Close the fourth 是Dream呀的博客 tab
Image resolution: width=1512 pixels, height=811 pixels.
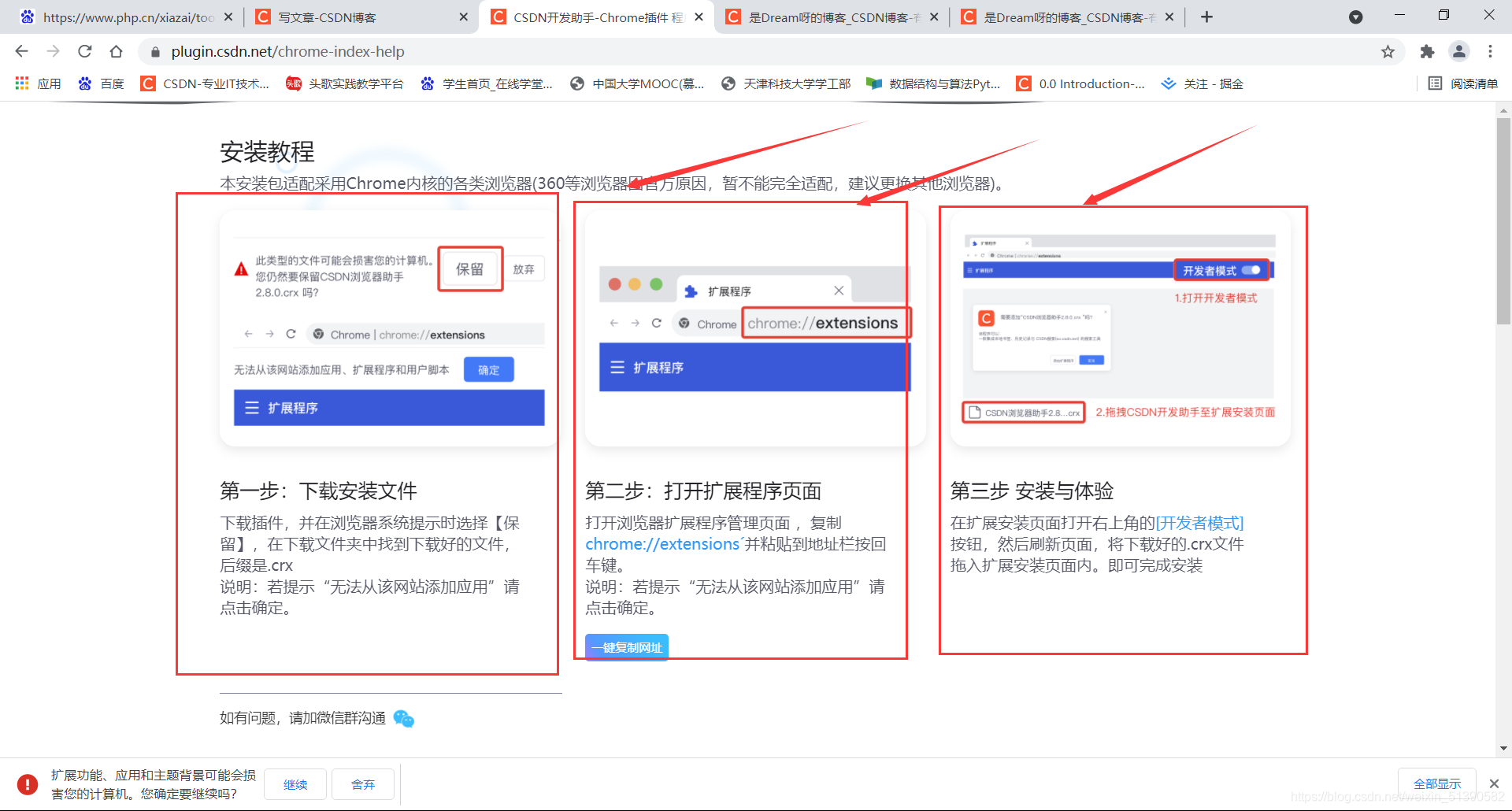click(934, 17)
